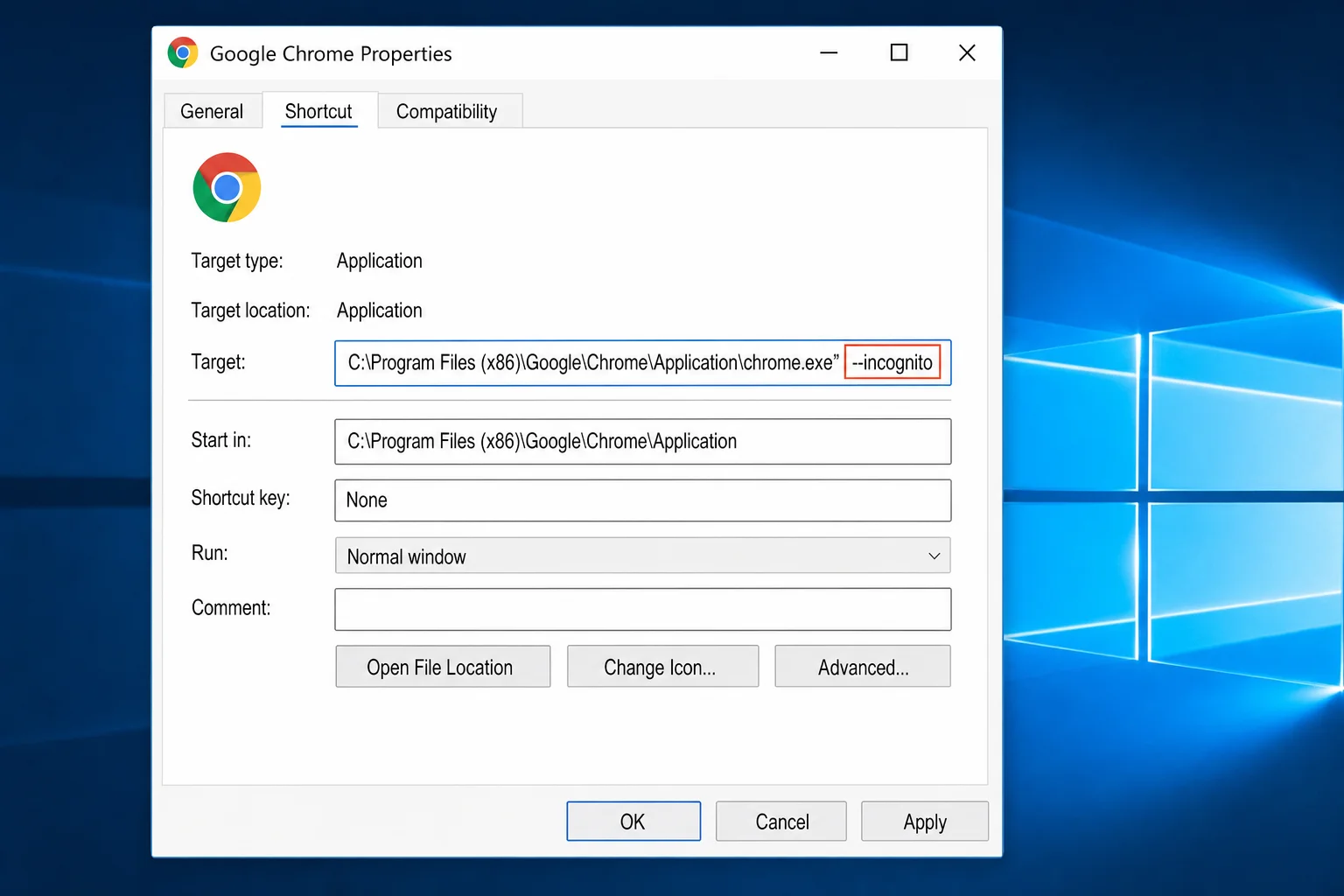The width and height of the screenshot is (1344, 896).
Task: Click the 'Target location:' label
Action: click(250, 311)
